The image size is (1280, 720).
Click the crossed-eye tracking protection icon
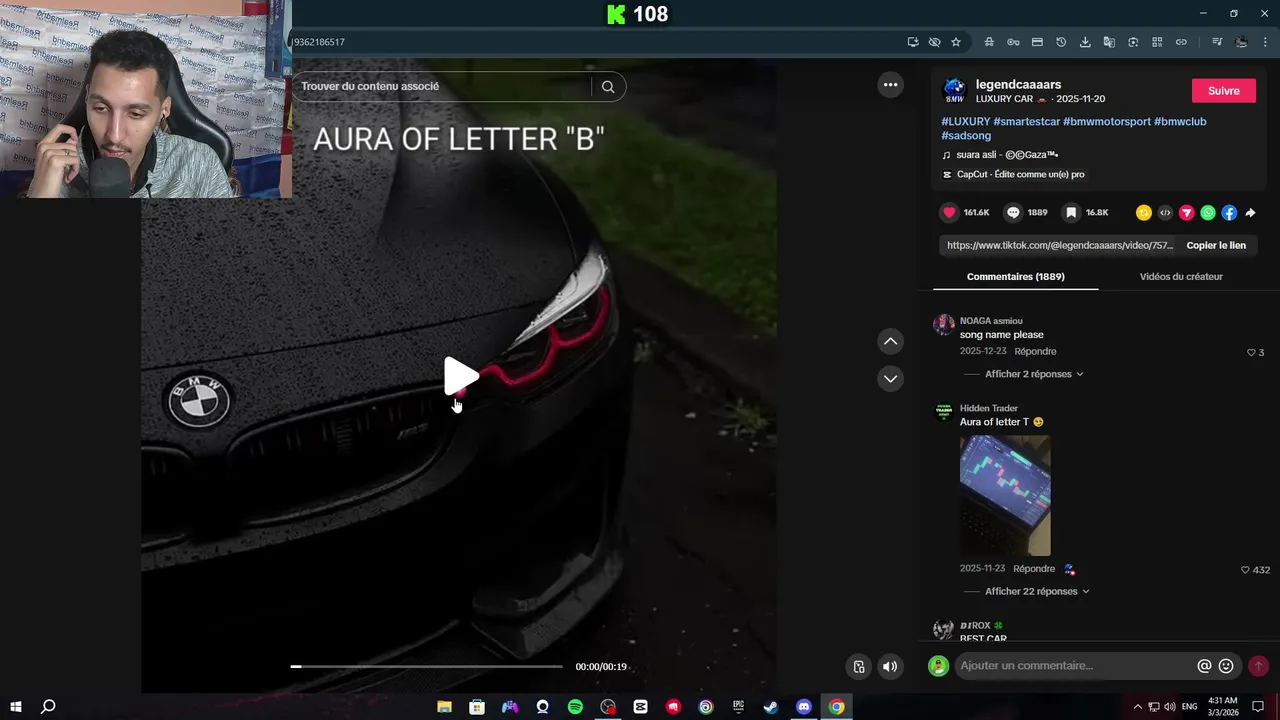tap(934, 42)
